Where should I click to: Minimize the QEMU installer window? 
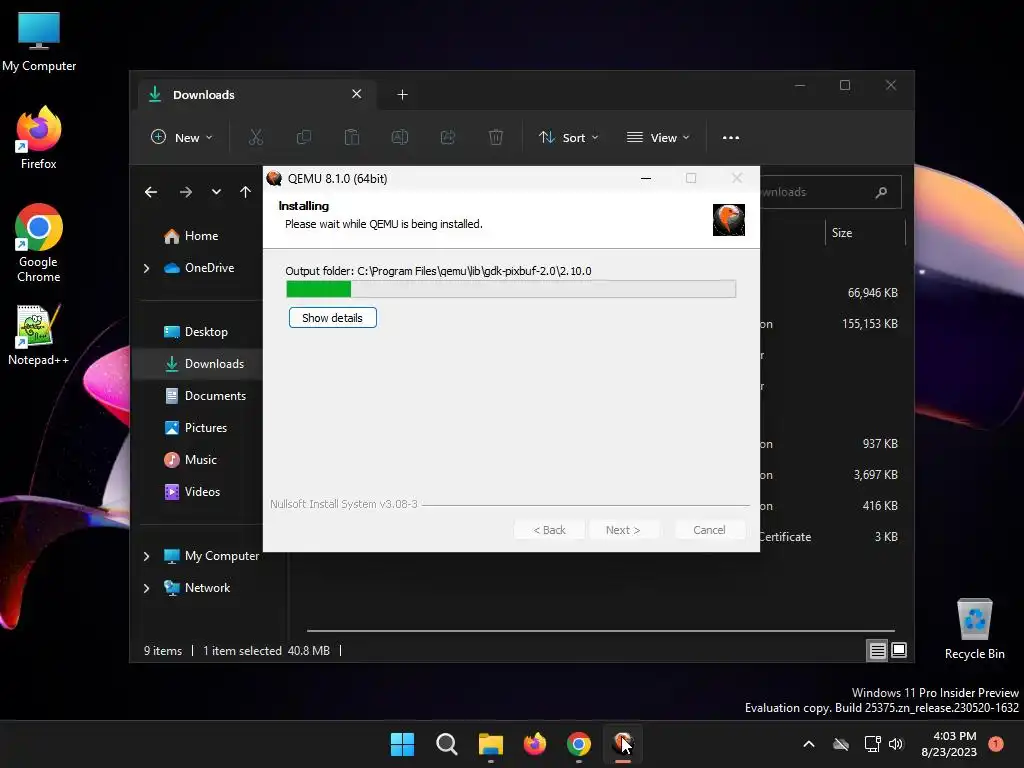[x=646, y=178]
